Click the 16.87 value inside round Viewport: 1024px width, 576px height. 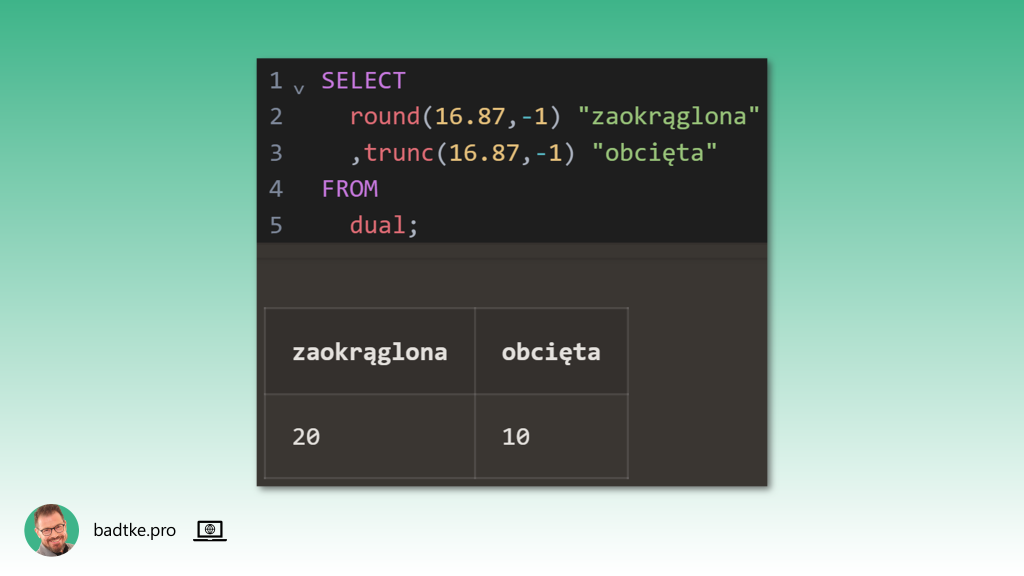click(x=470, y=117)
